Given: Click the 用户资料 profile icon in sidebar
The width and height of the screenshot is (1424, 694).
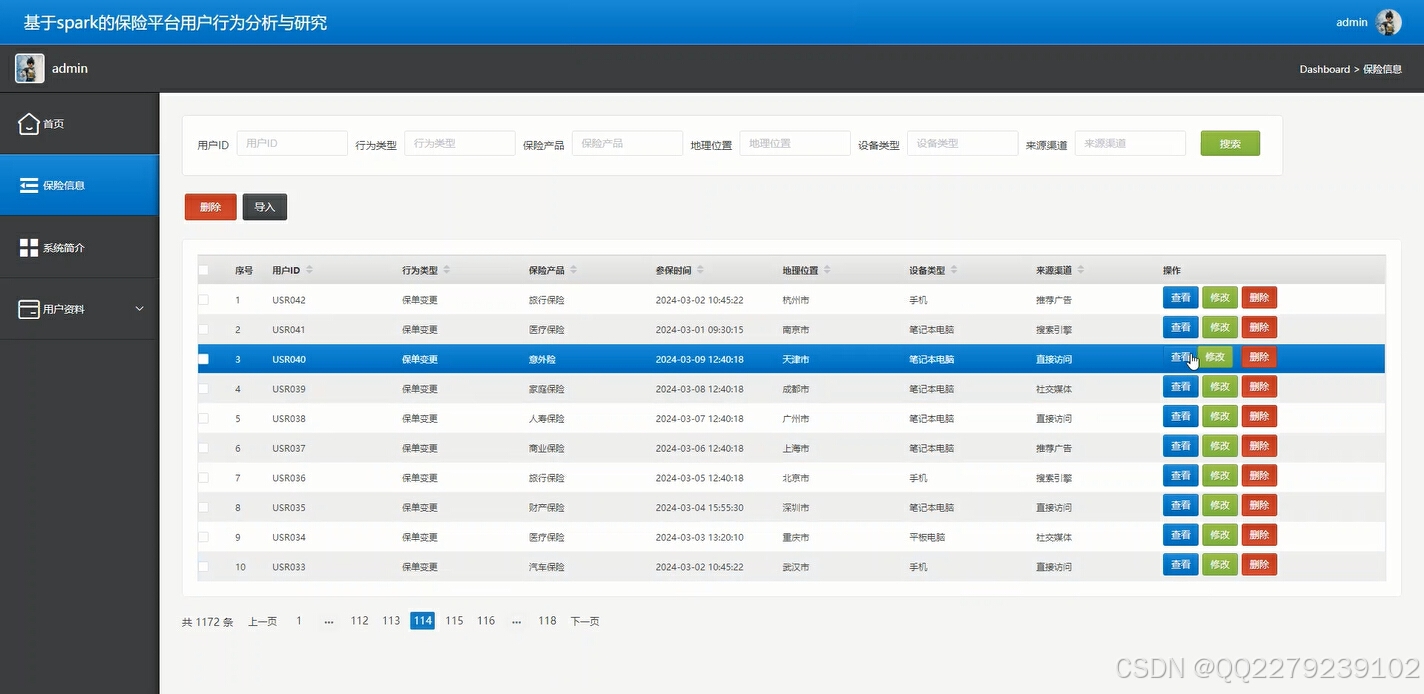Looking at the screenshot, I should 29,307.
